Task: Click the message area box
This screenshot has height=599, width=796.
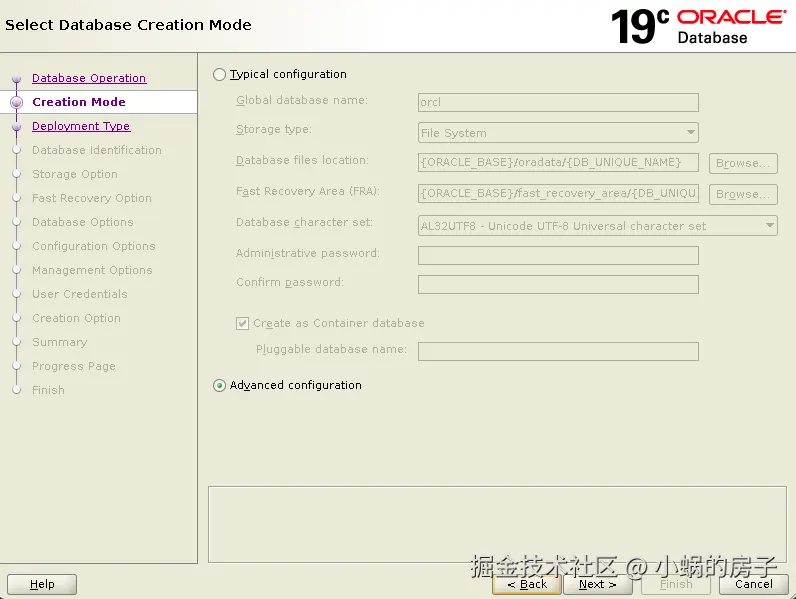Action: tap(497, 524)
